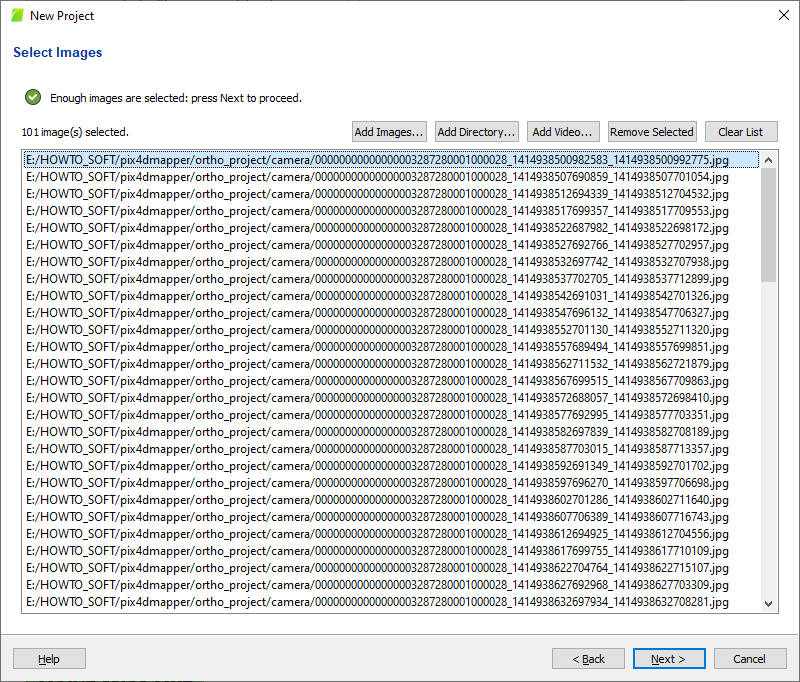Close the New Project dialog window

[782, 15]
